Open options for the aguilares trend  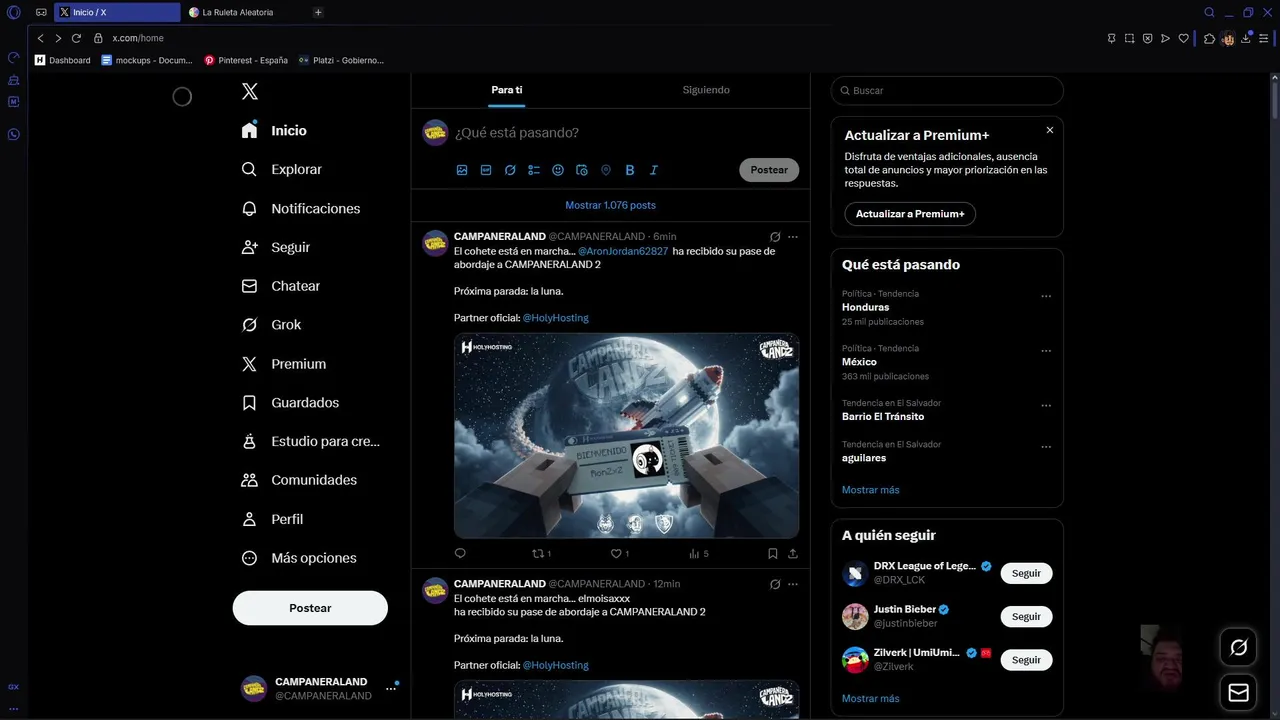[1046, 447]
